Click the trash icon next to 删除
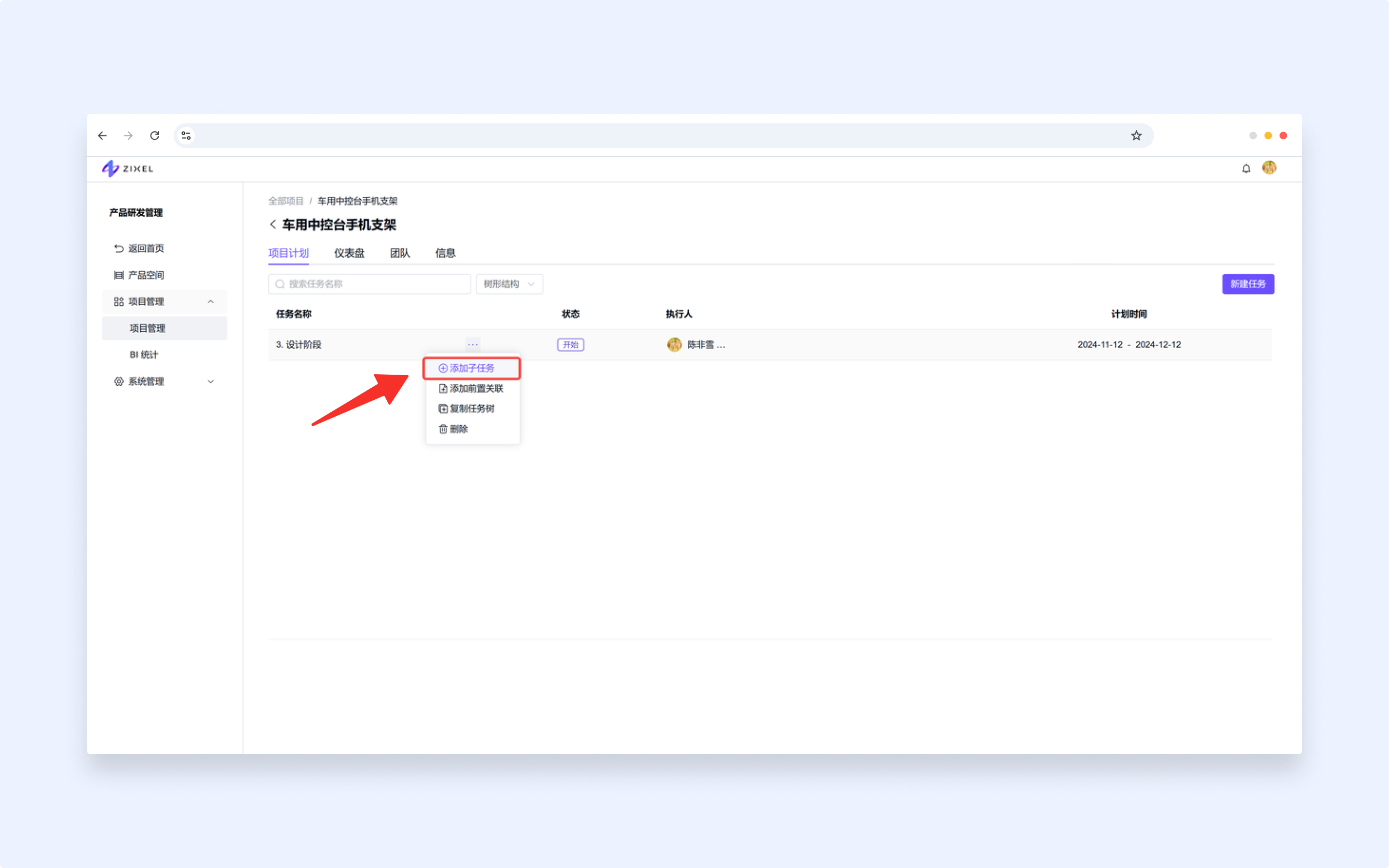The image size is (1389, 868). pos(443,429)
